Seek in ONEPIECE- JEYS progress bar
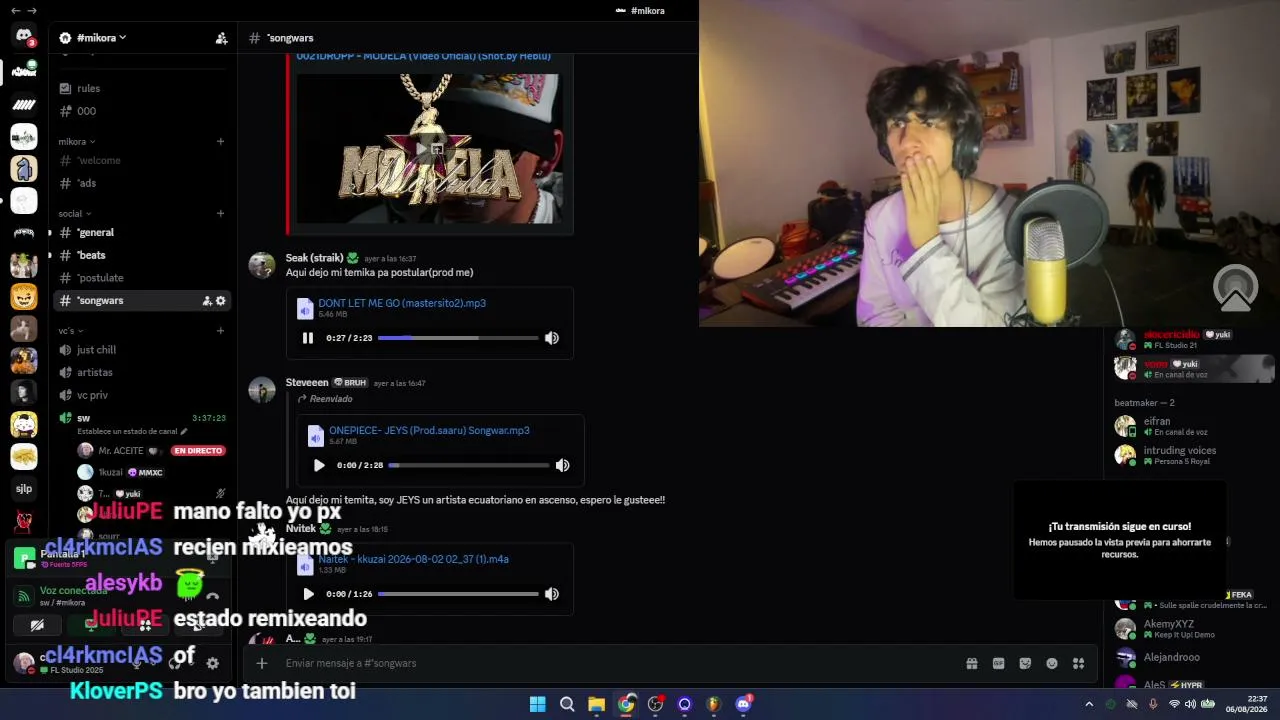The height and width of the screenshot is (720, 1280). [469, 465]
